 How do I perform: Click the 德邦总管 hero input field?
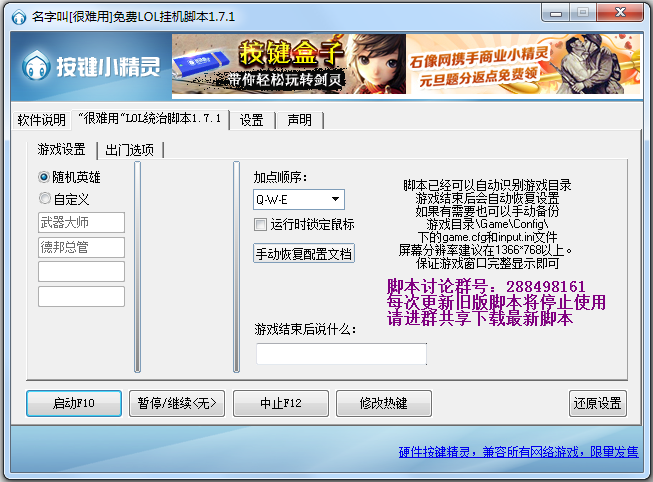pyautogui.click(x=81, y=247)
